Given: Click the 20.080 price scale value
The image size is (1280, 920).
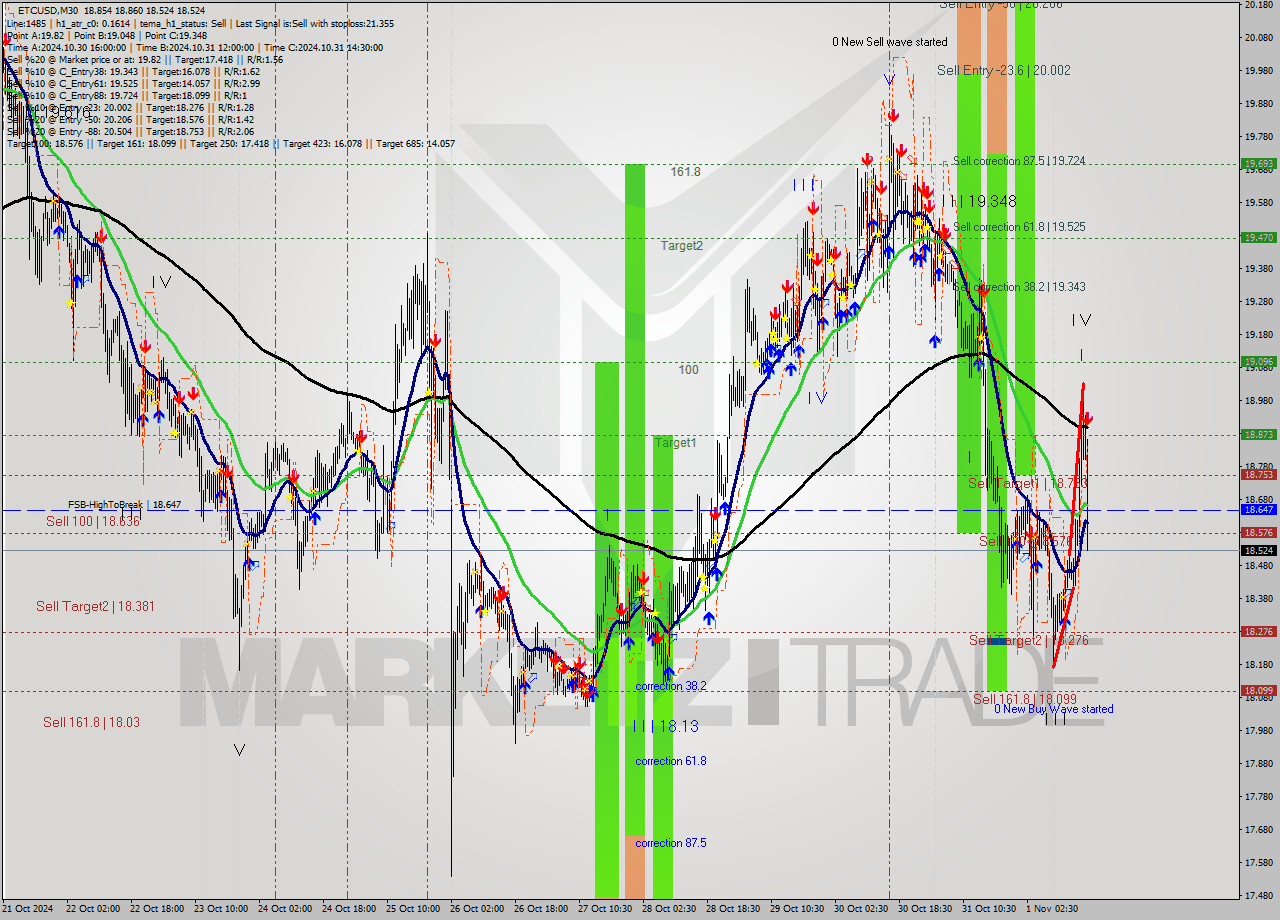Looking at the screenshot, I should tap(1259, 37).
